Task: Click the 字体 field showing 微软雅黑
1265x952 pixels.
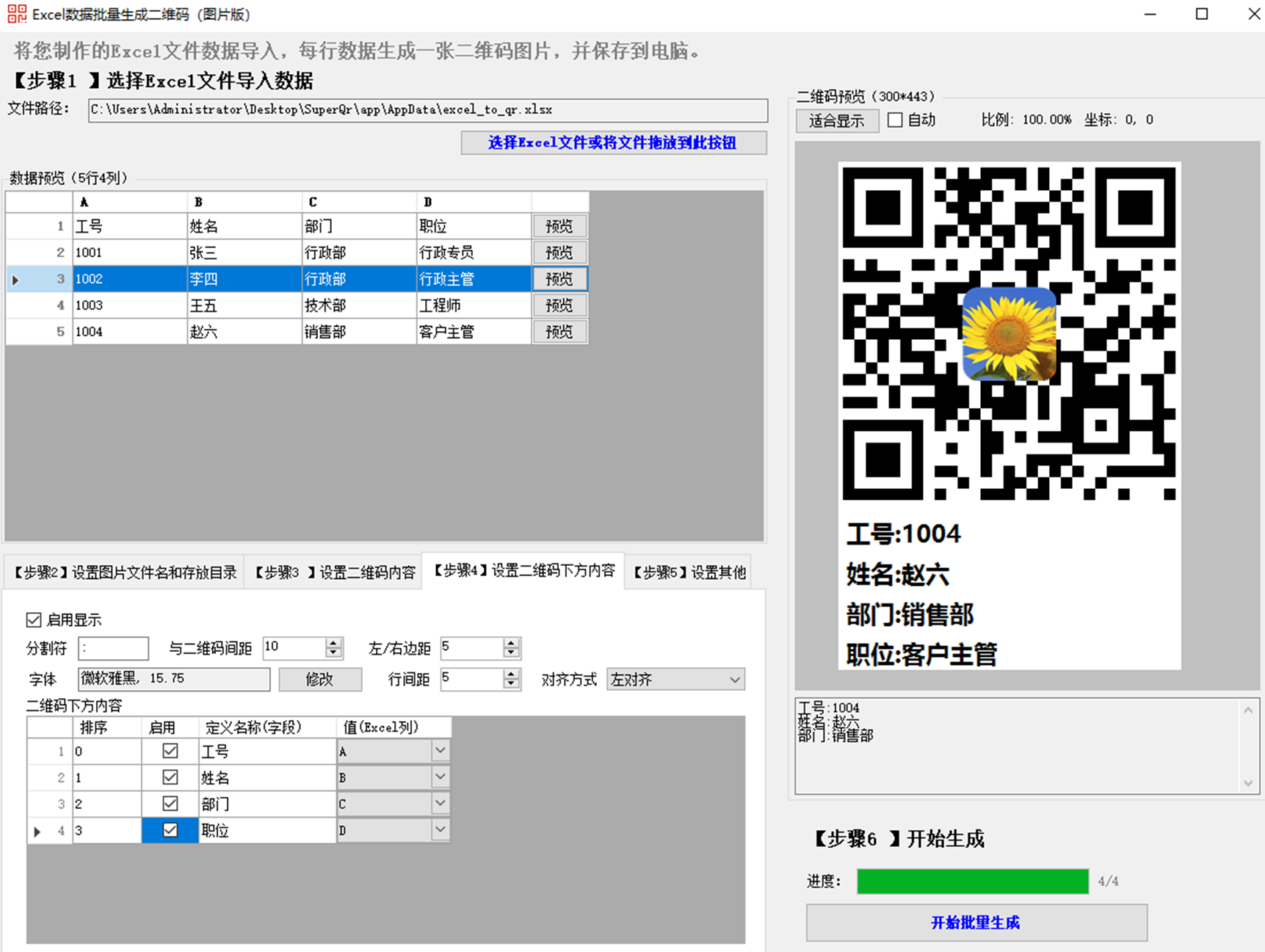Action: click(174, 679)
